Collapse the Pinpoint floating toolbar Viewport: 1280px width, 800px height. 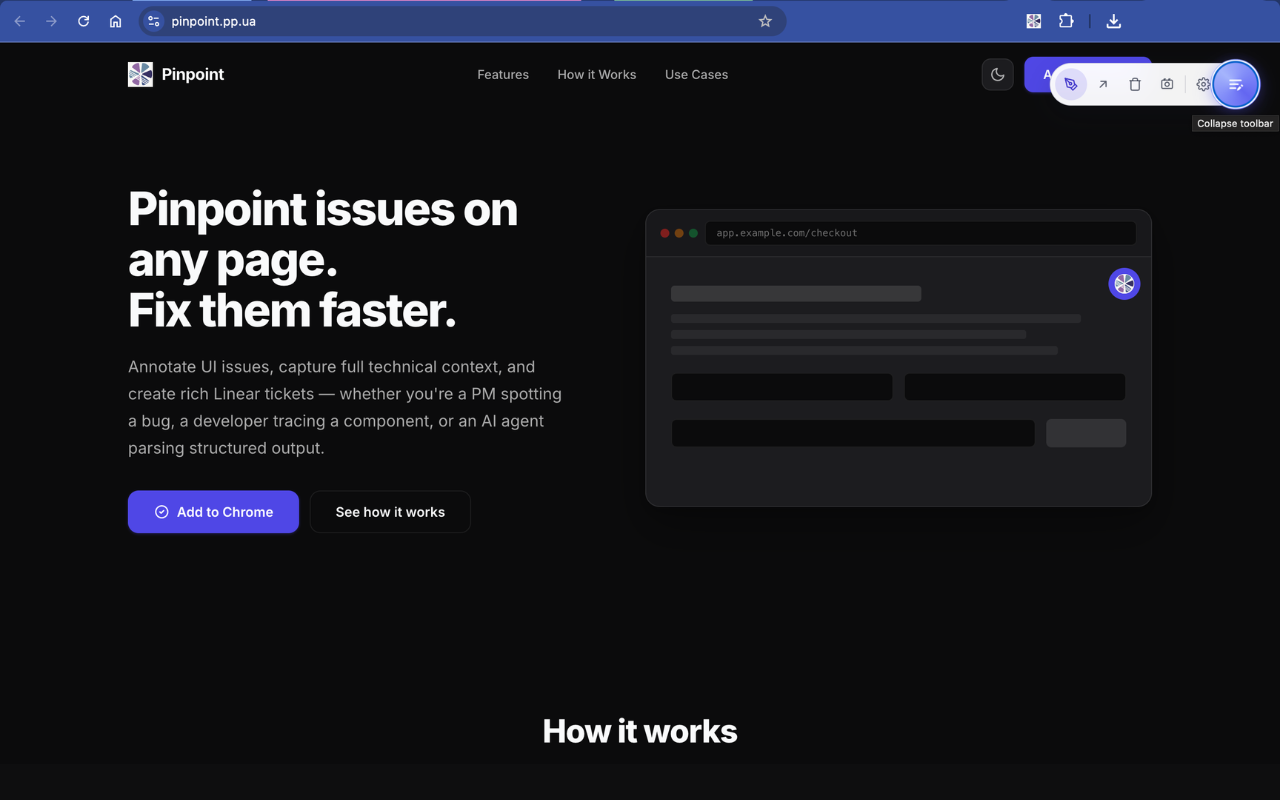[x=1236, y=85]
